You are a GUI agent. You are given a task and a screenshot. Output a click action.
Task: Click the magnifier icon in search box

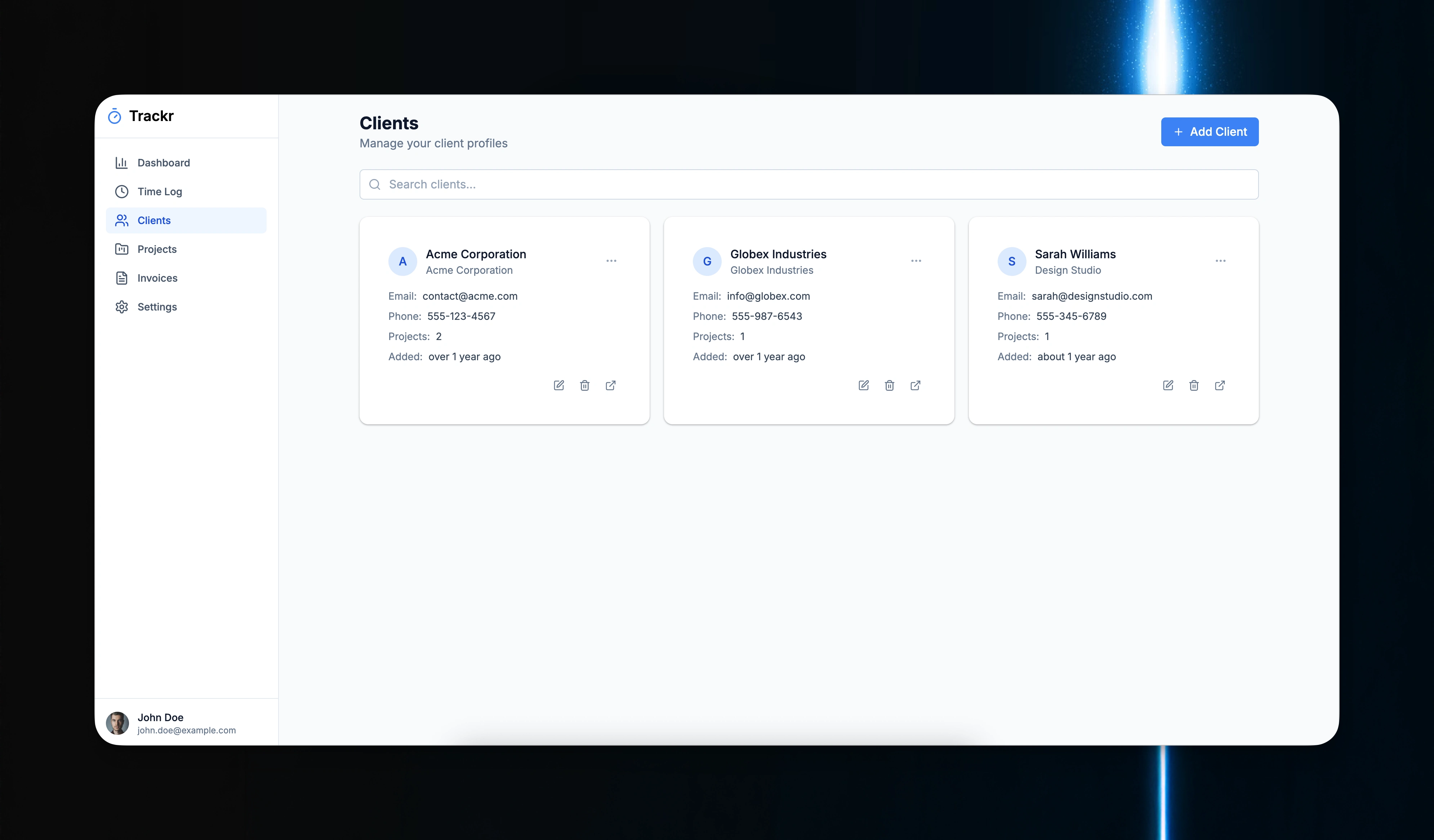click(x=374, y=184)
